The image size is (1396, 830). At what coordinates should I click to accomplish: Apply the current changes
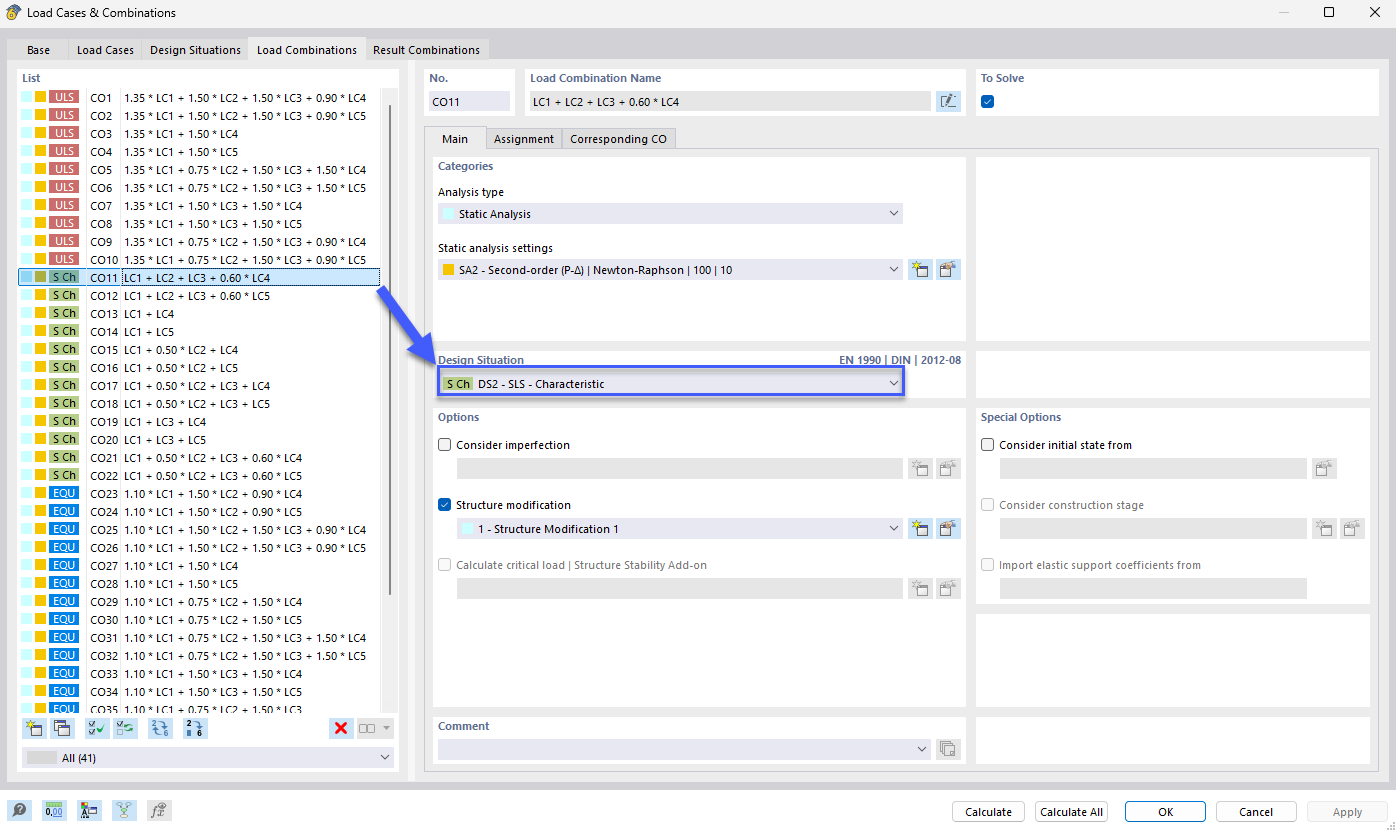pos(1347,811)
